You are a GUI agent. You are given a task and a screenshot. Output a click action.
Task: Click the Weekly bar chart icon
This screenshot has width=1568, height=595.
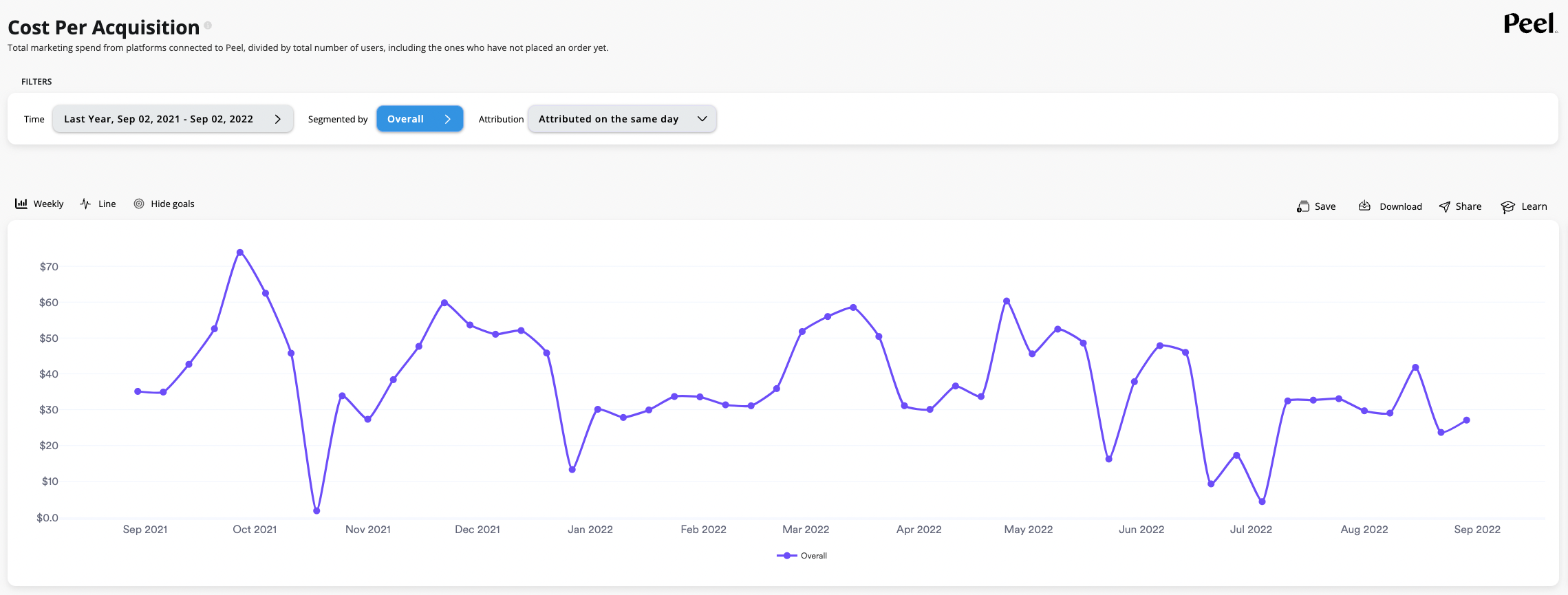pos(21,204)
